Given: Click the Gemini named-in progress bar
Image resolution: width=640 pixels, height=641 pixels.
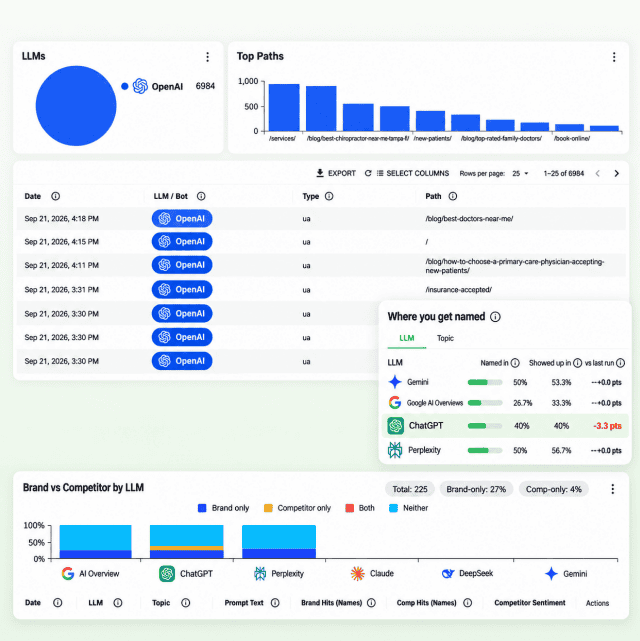Looking at the screenshot, I should [485, 382].
